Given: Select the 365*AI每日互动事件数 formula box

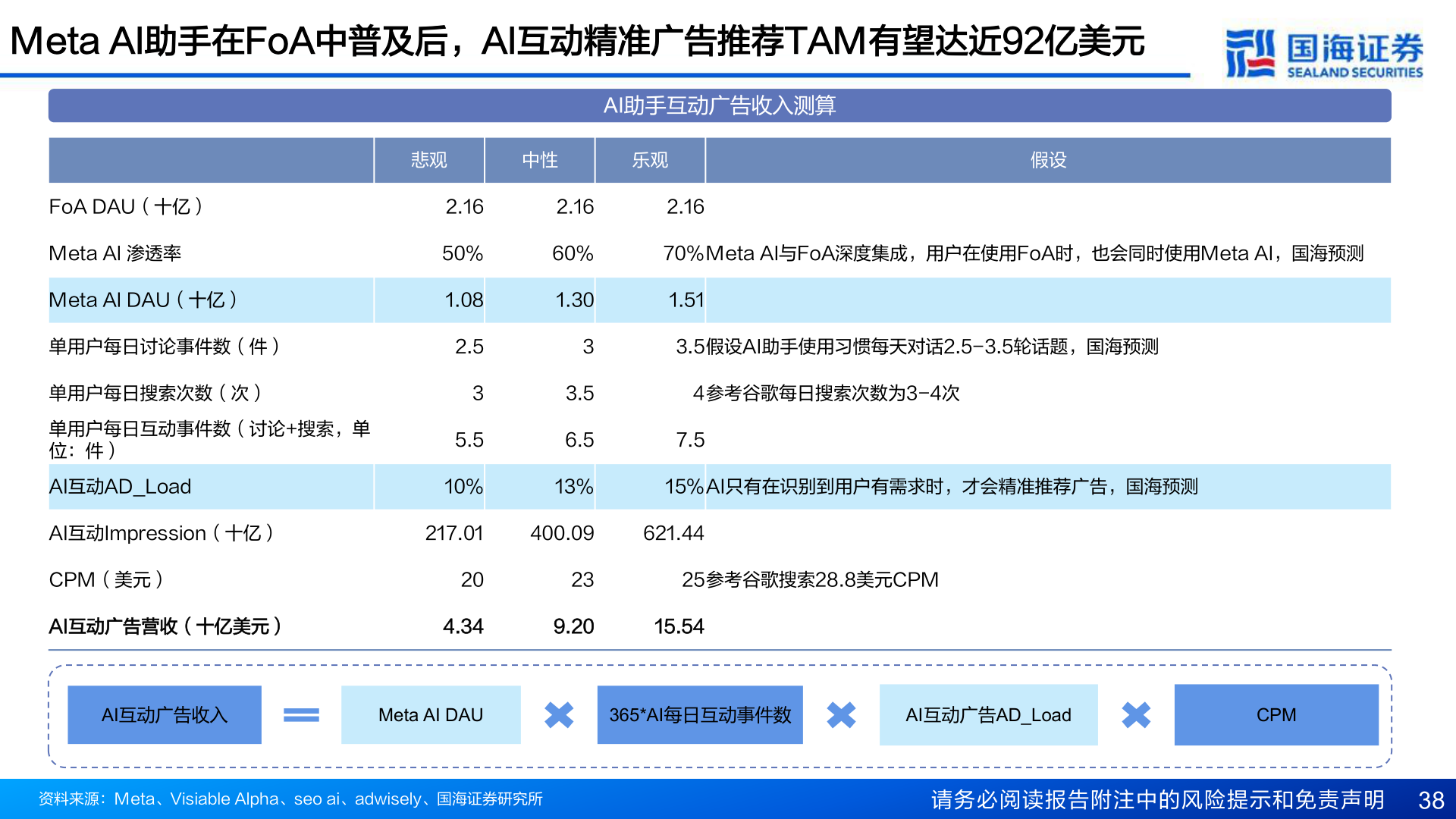Looking at the screenshot, I should (x=700, y=715).
